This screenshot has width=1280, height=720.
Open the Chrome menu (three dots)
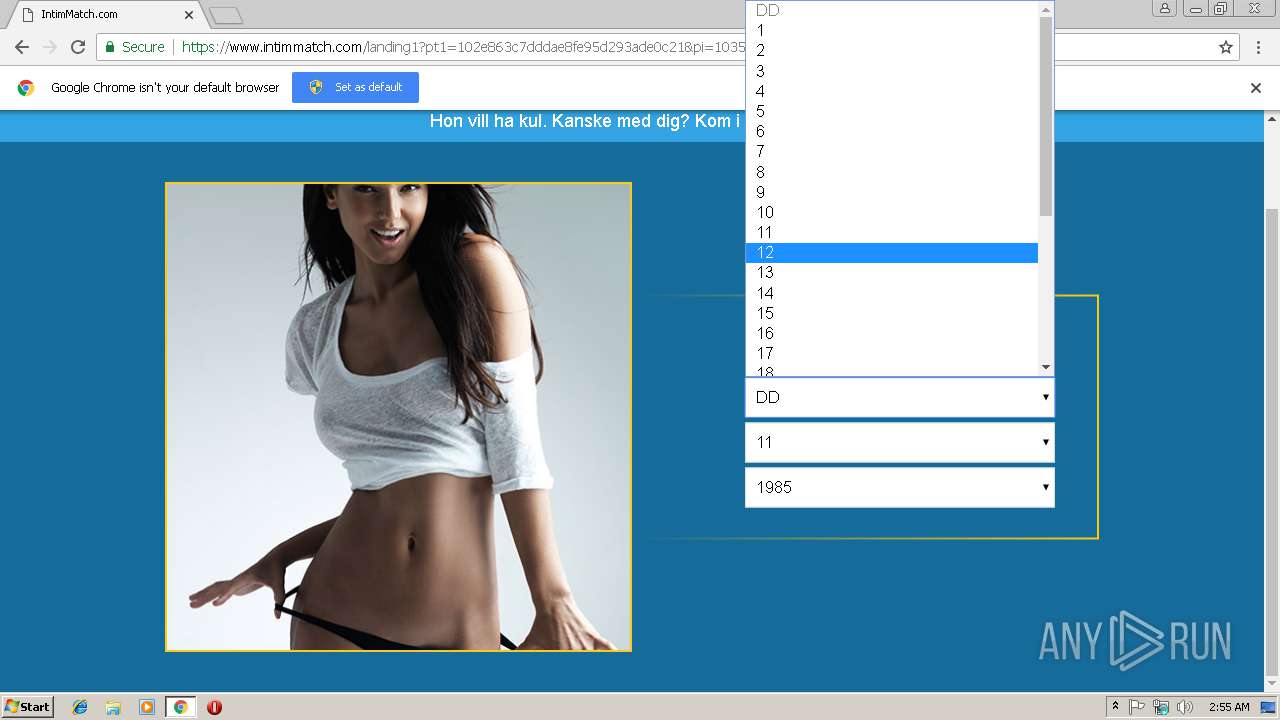pyautogui.click(x=1258, y=47)
